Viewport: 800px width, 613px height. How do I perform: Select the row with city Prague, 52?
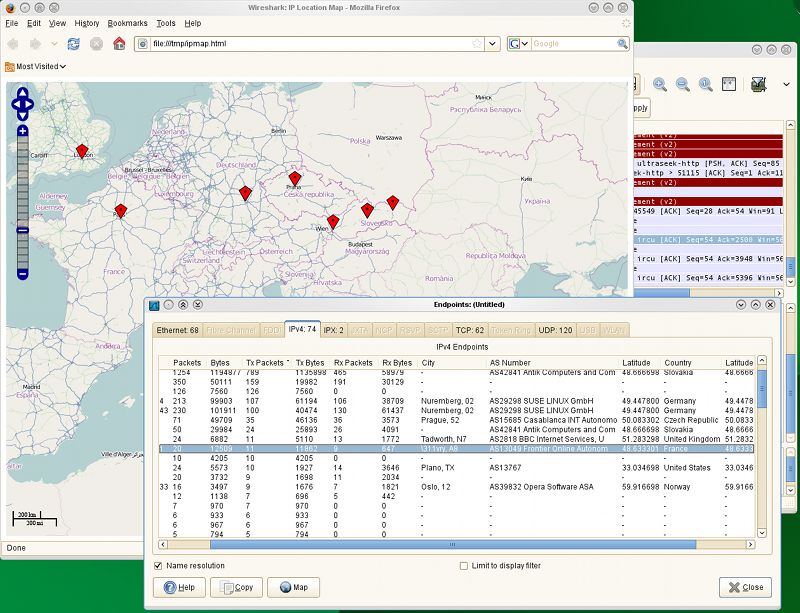tap(457, 420)
